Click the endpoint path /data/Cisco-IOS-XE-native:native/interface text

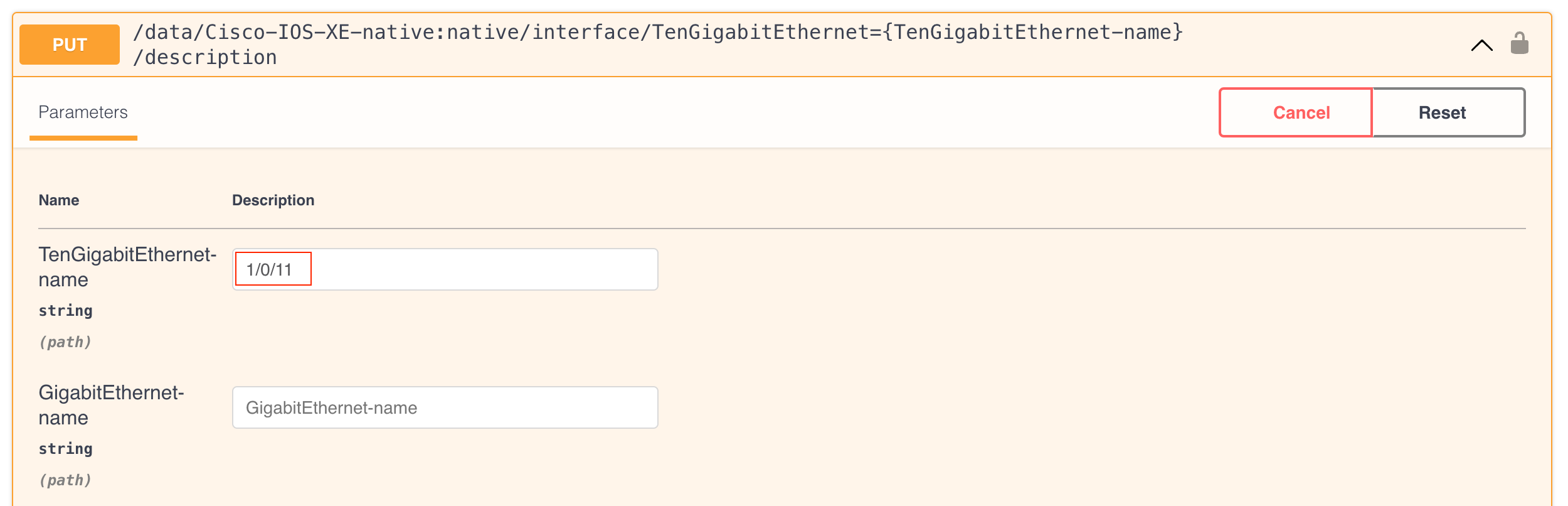392,32
